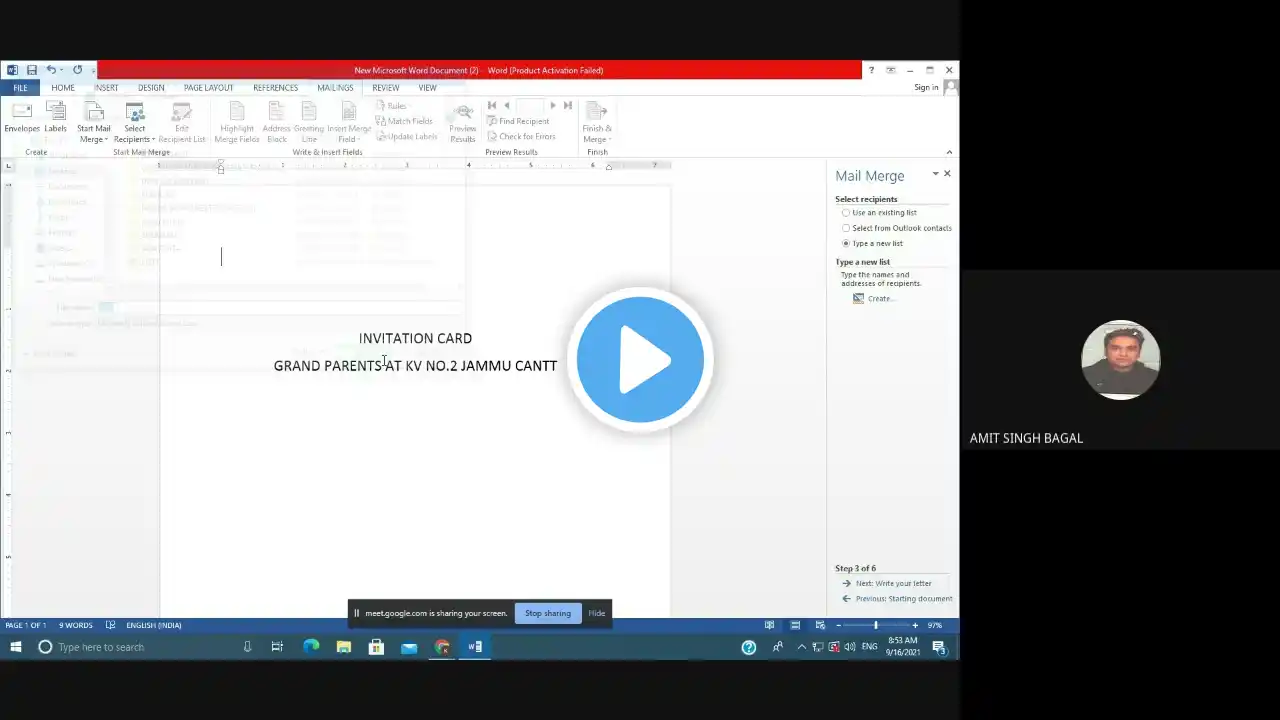Switch to Print Layout view icon

[795, 625]
